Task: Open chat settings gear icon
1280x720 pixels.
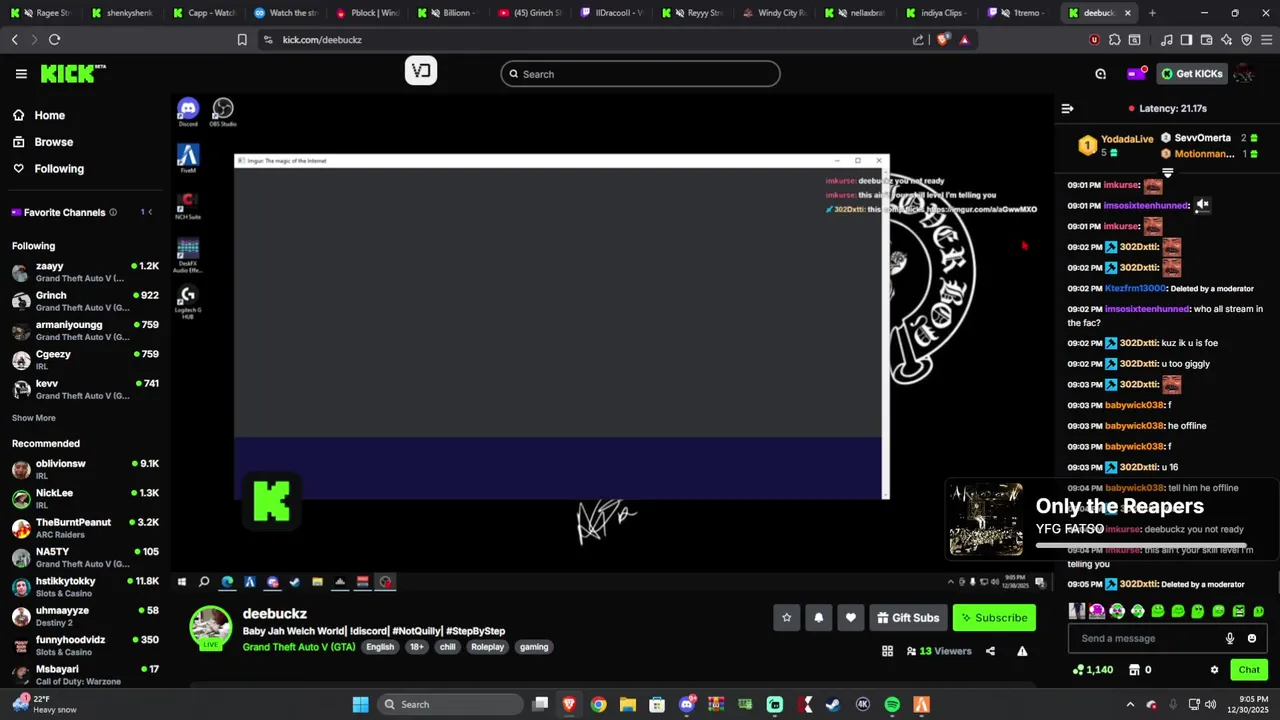Action: [1214, 670]
